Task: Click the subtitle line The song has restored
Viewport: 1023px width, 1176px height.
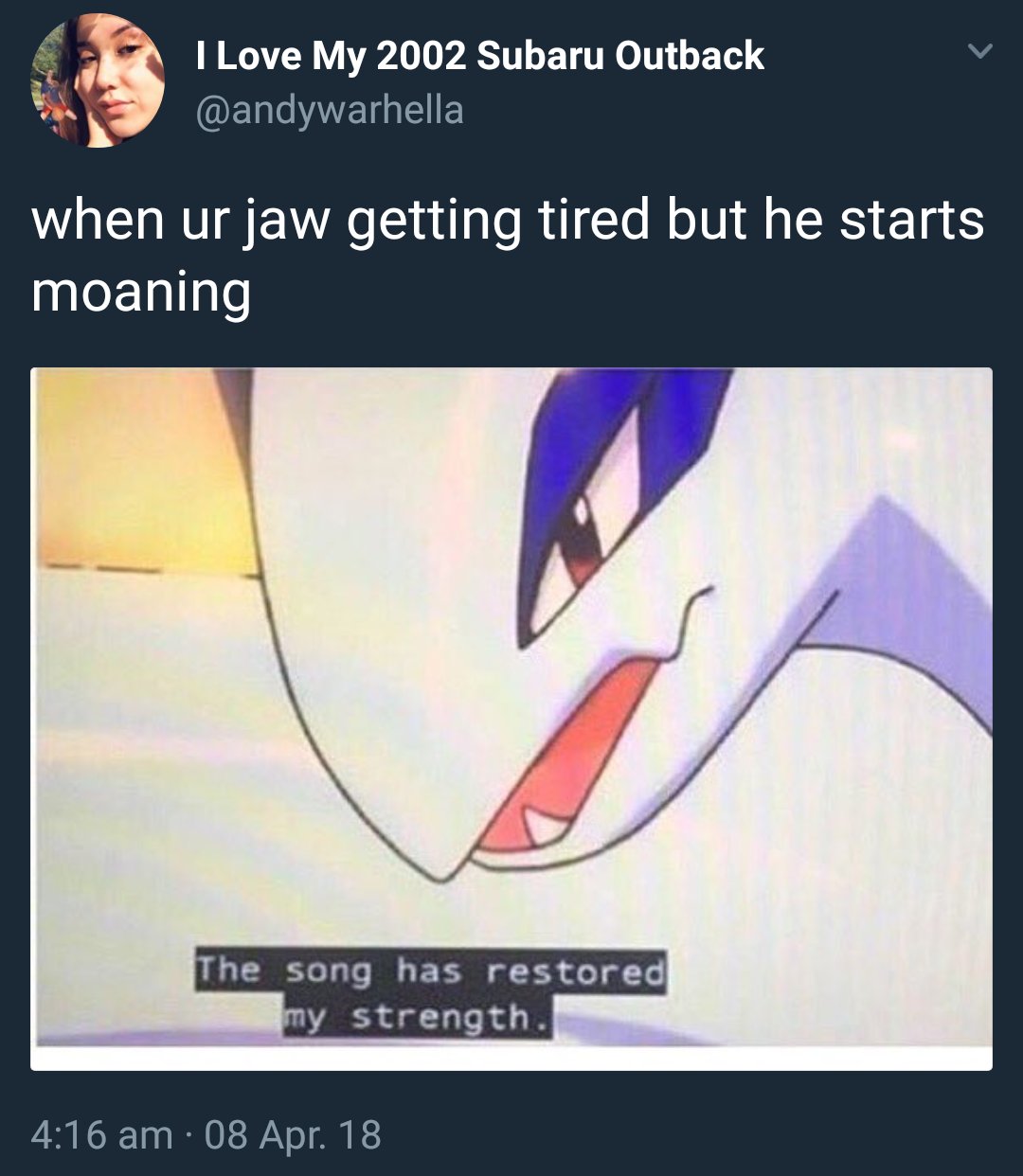Action: coord(431,971)
